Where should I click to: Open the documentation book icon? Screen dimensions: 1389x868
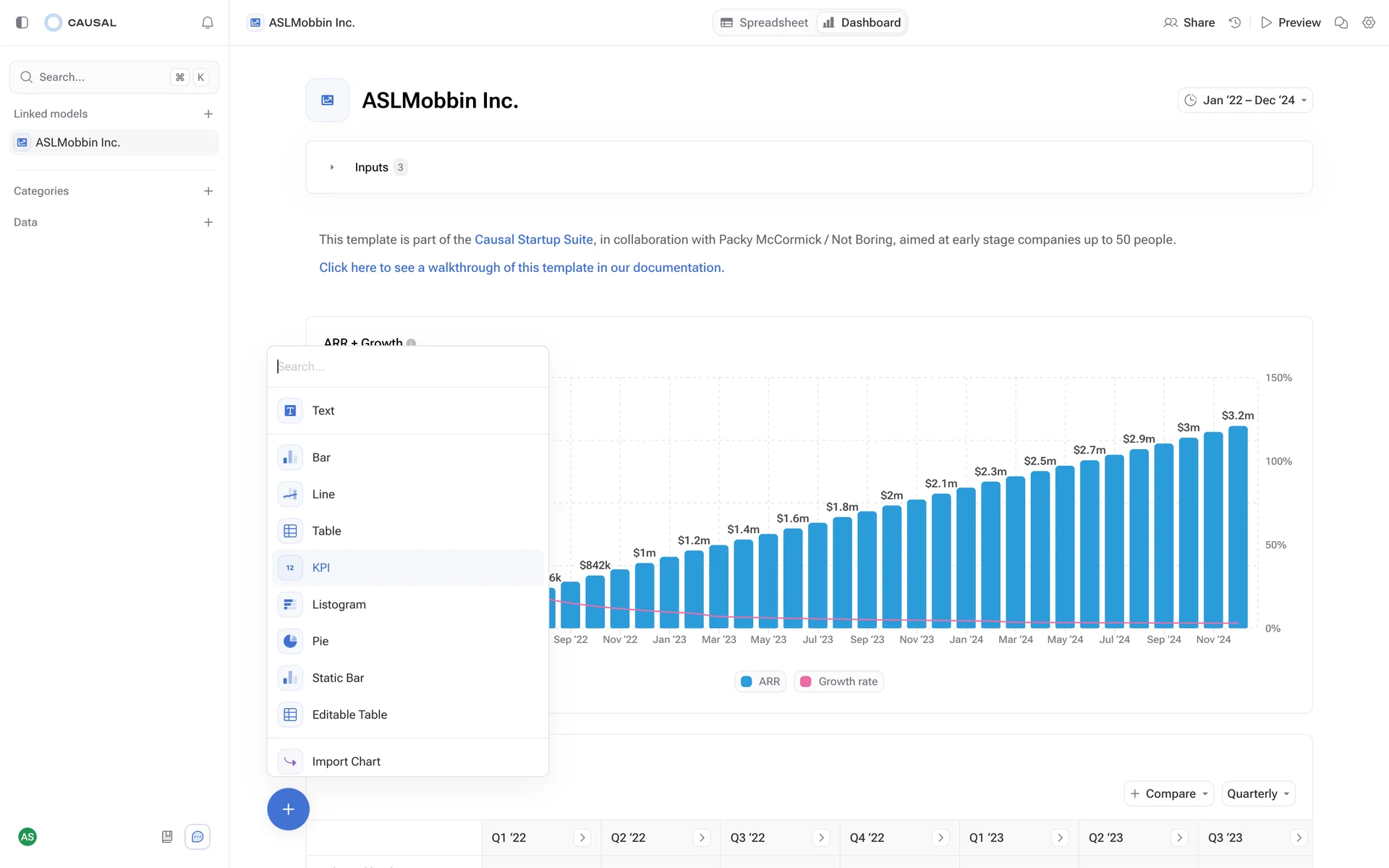tap(167, 837)
